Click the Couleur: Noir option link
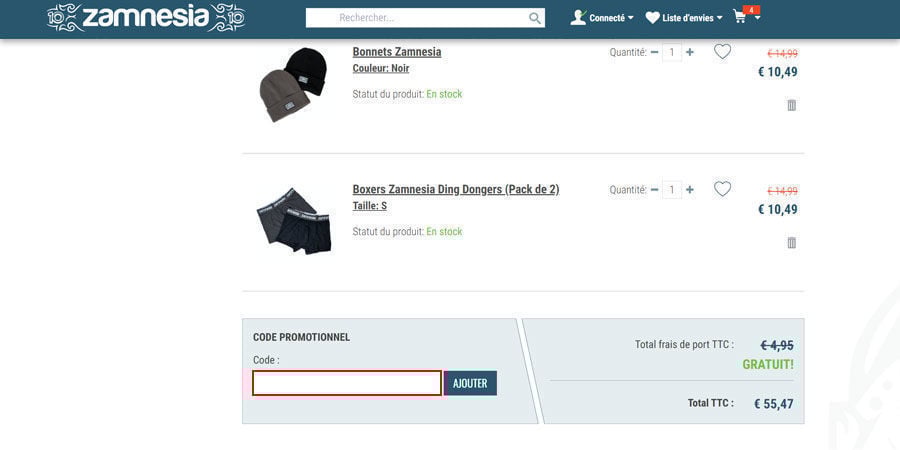The image size is (900, 450). tap(381, 68)
